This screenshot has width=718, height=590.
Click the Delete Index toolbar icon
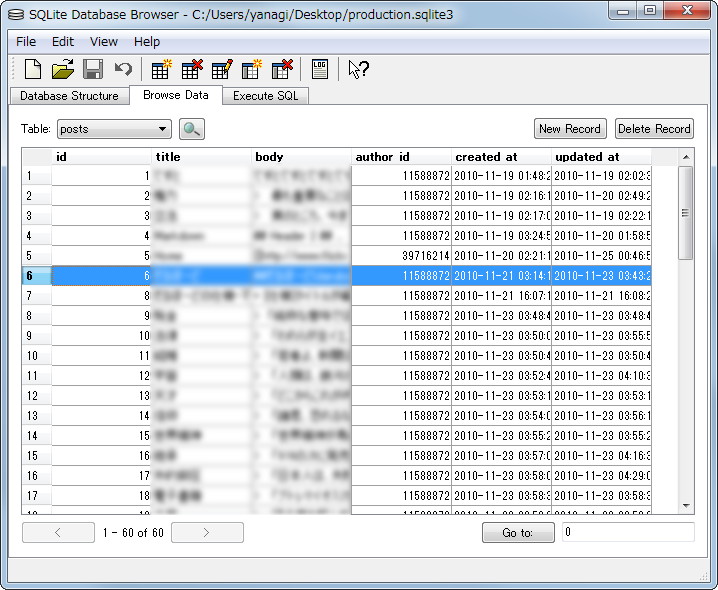(x=282, y=69)
